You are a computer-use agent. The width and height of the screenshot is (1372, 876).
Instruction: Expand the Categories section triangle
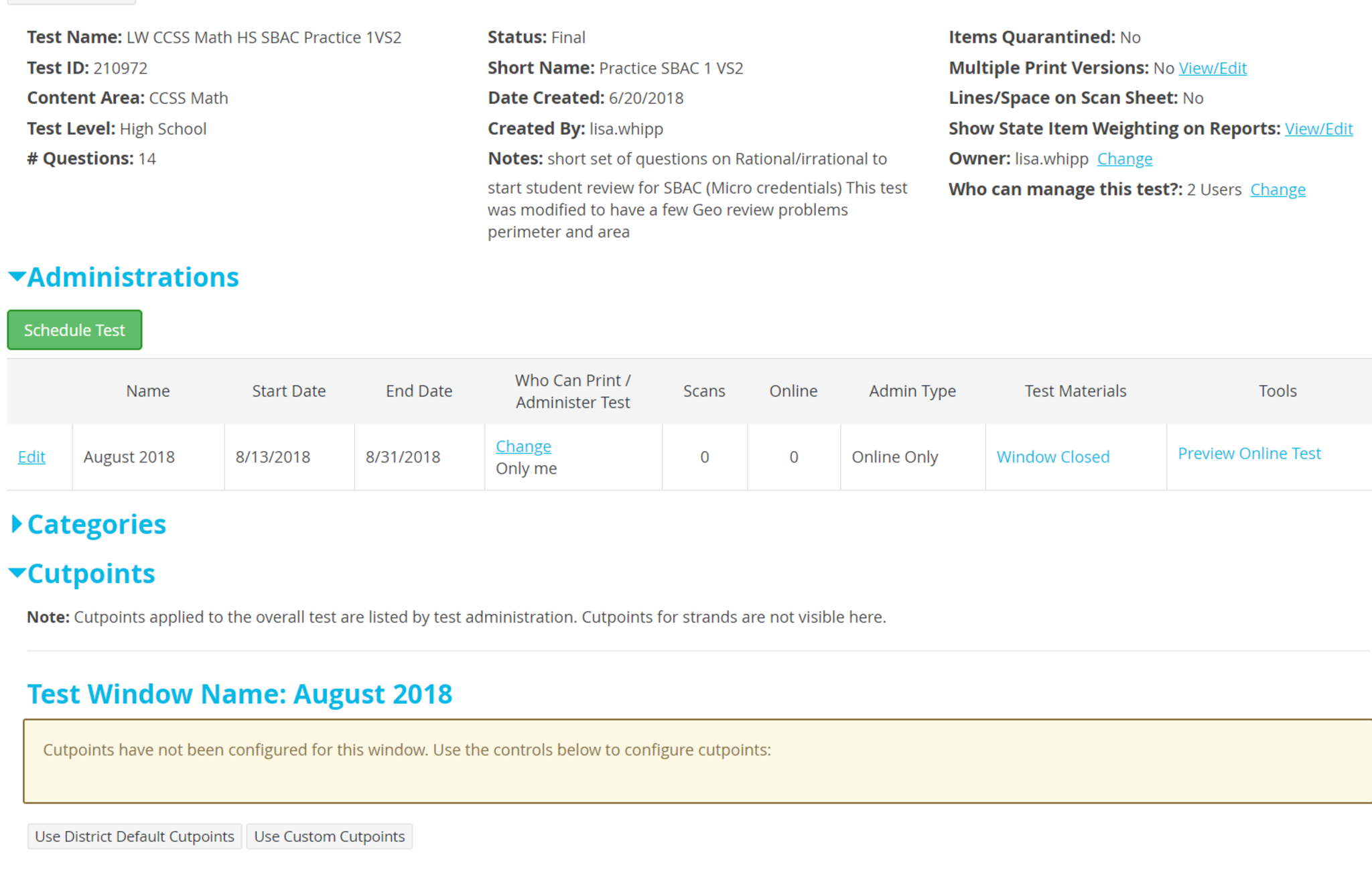17,524
